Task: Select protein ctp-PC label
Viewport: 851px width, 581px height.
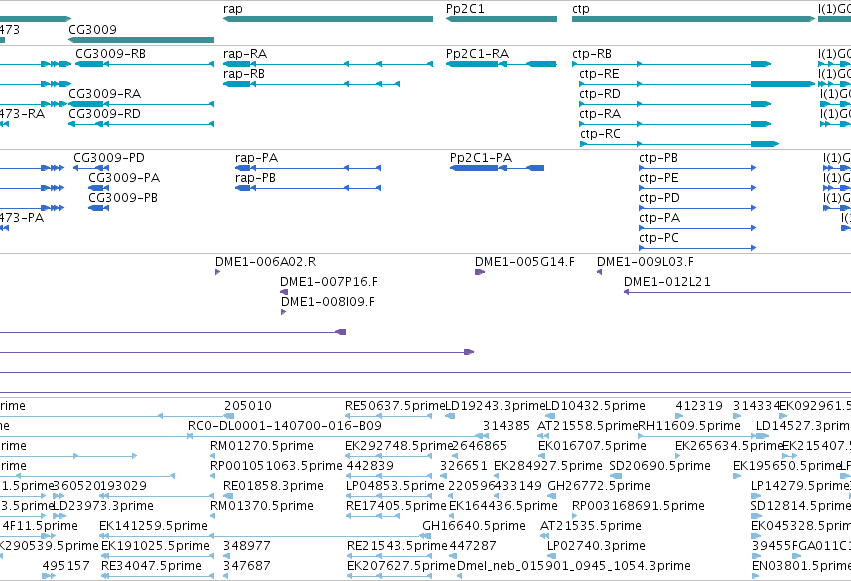Action: coord(659,238)
